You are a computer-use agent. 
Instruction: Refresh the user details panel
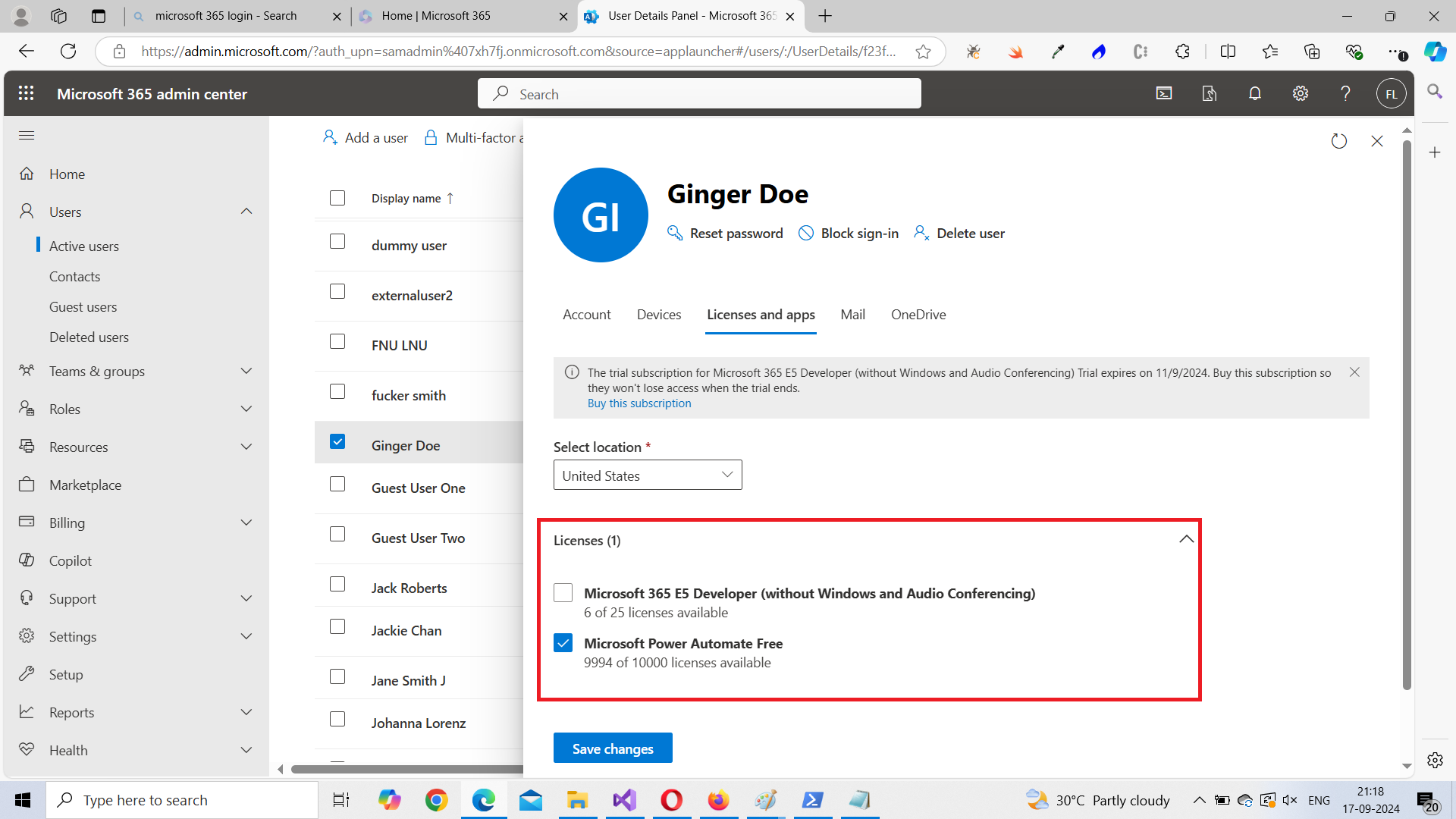coord(1339,141)
